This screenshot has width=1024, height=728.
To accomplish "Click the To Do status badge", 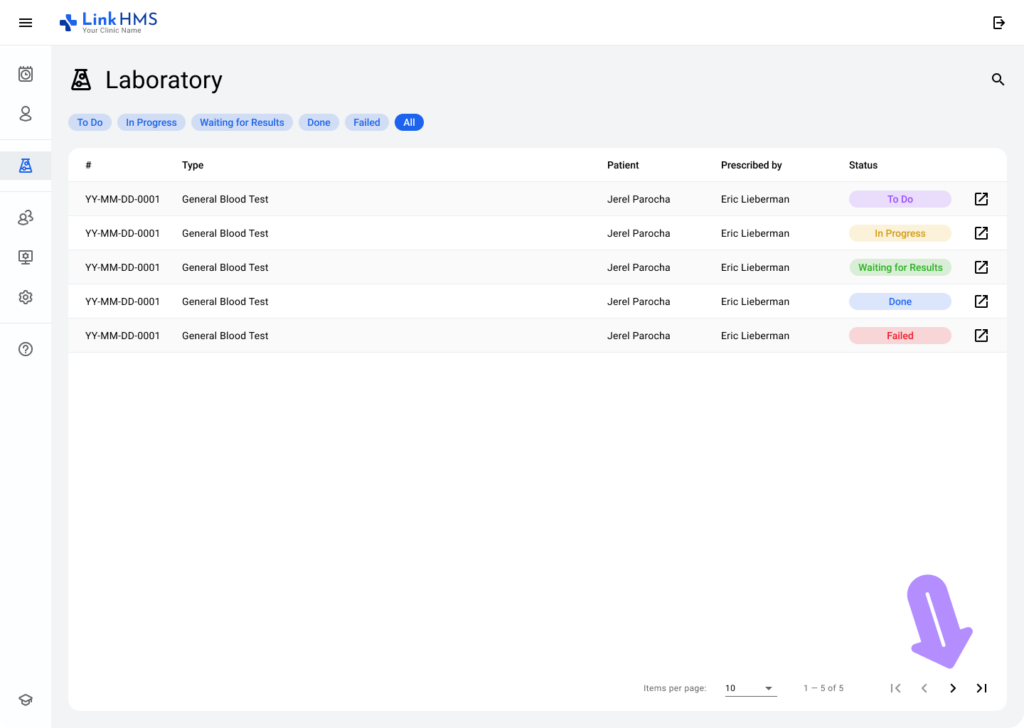I will (900, 199).
